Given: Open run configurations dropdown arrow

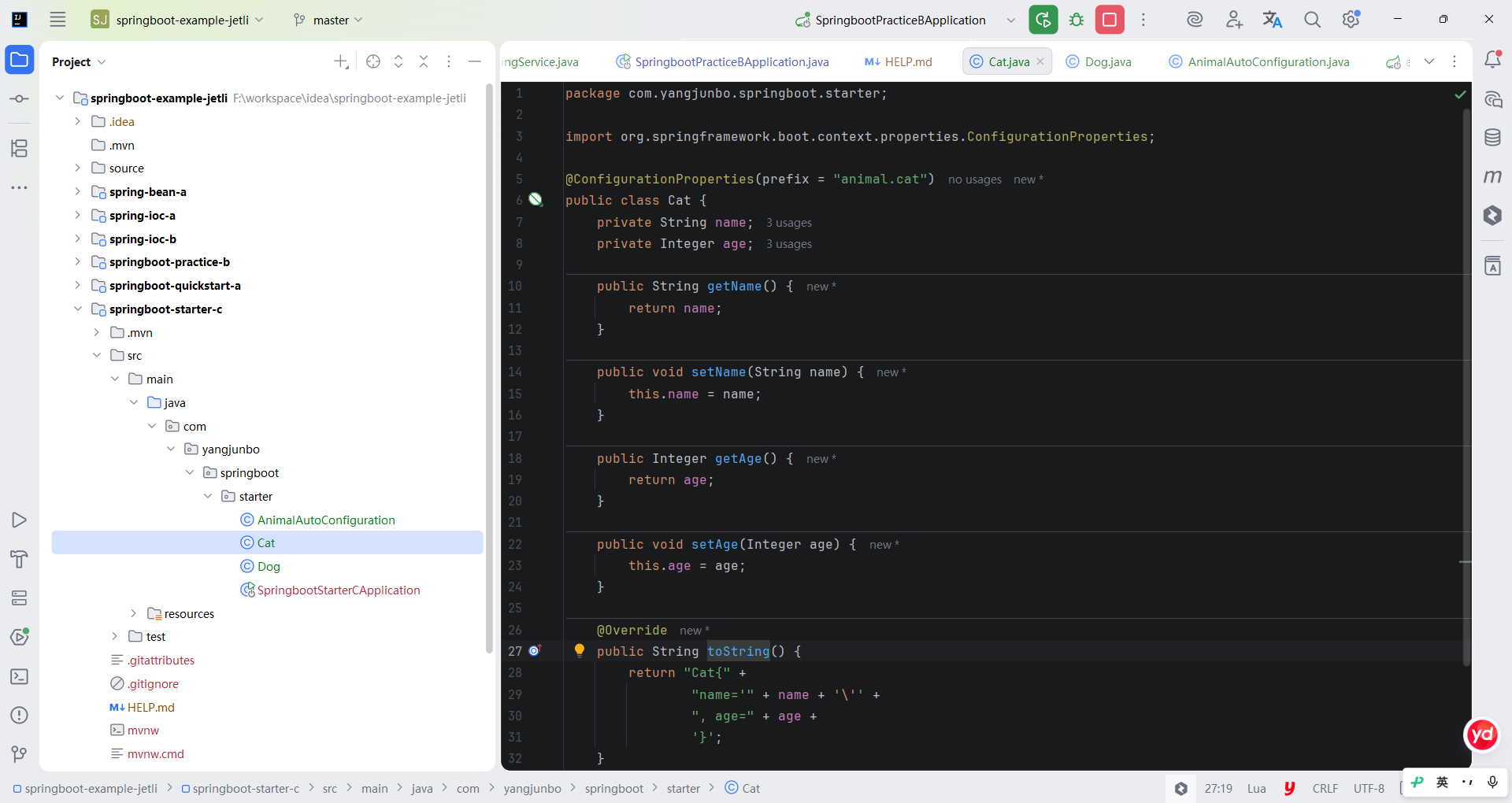Looking at the screenshot, I should 1011,20.
